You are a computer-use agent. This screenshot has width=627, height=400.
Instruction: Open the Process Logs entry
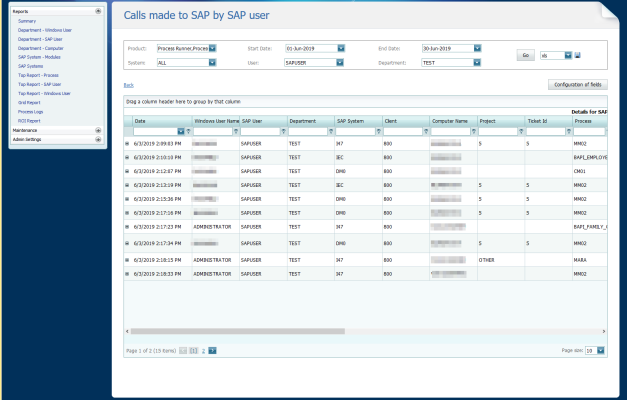pyautogui.click(x=30, y=112)
